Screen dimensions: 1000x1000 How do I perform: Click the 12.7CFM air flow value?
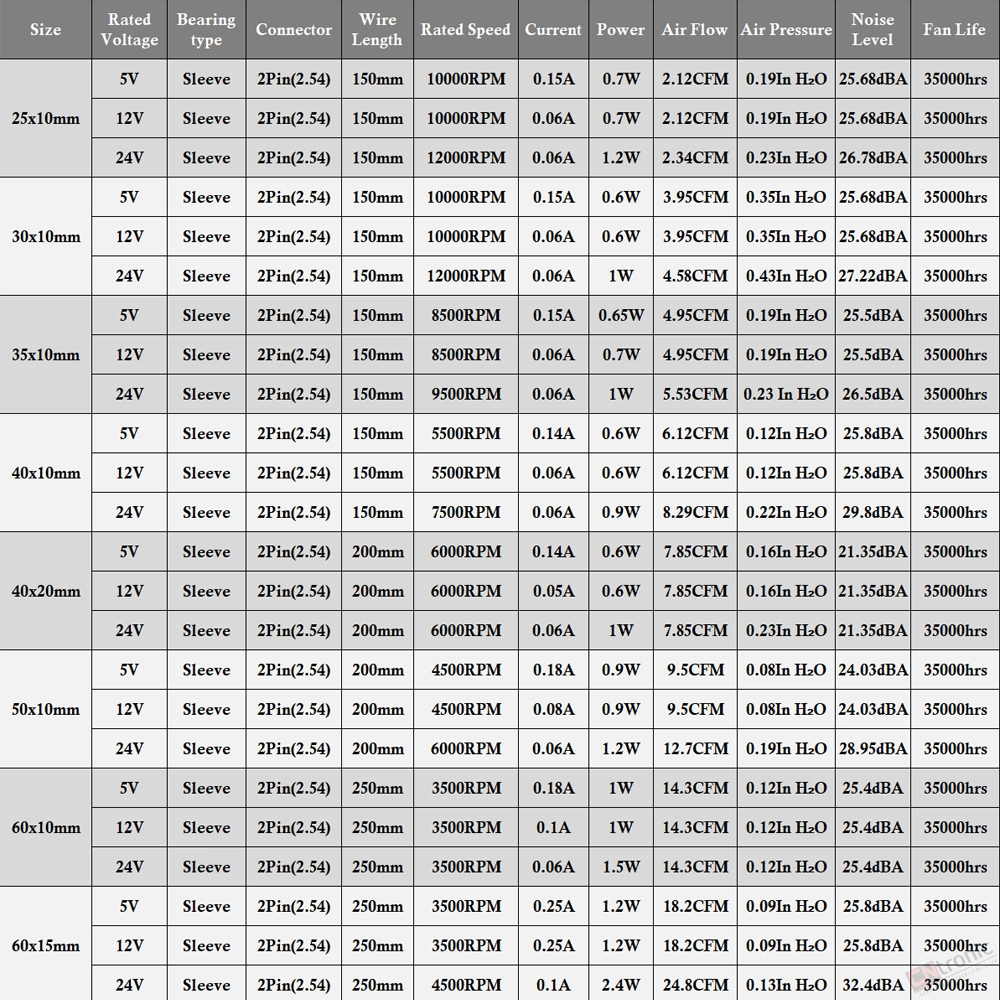695,749
